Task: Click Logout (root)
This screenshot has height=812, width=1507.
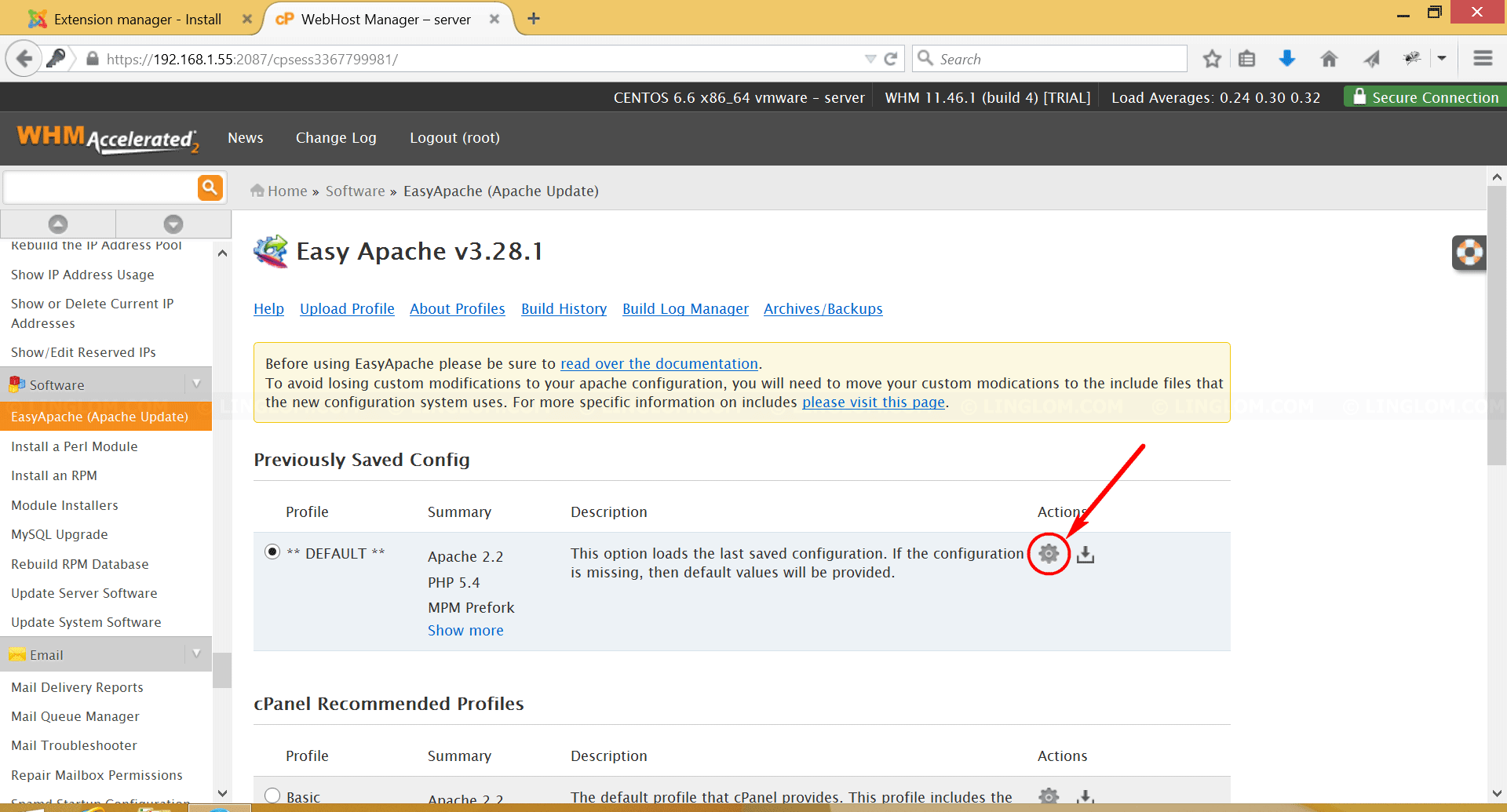Action: click(454, 138)
